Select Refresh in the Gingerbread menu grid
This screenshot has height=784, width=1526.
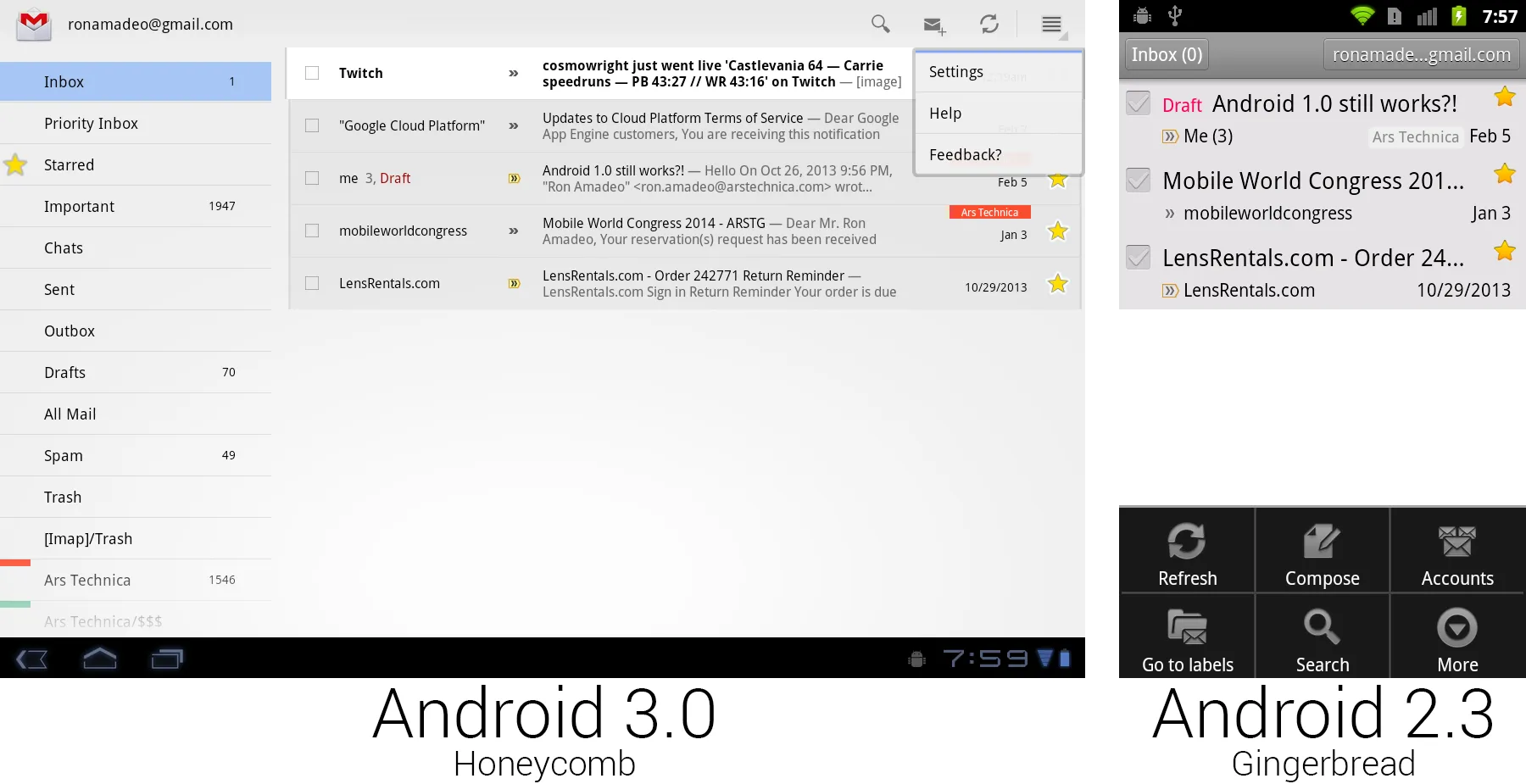[x=1186, y=551]
